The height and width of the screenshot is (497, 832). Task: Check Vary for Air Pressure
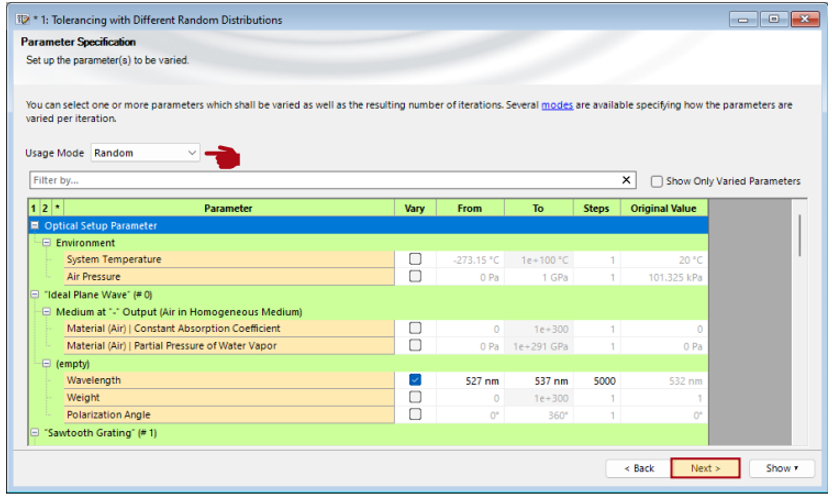(415, 276)
